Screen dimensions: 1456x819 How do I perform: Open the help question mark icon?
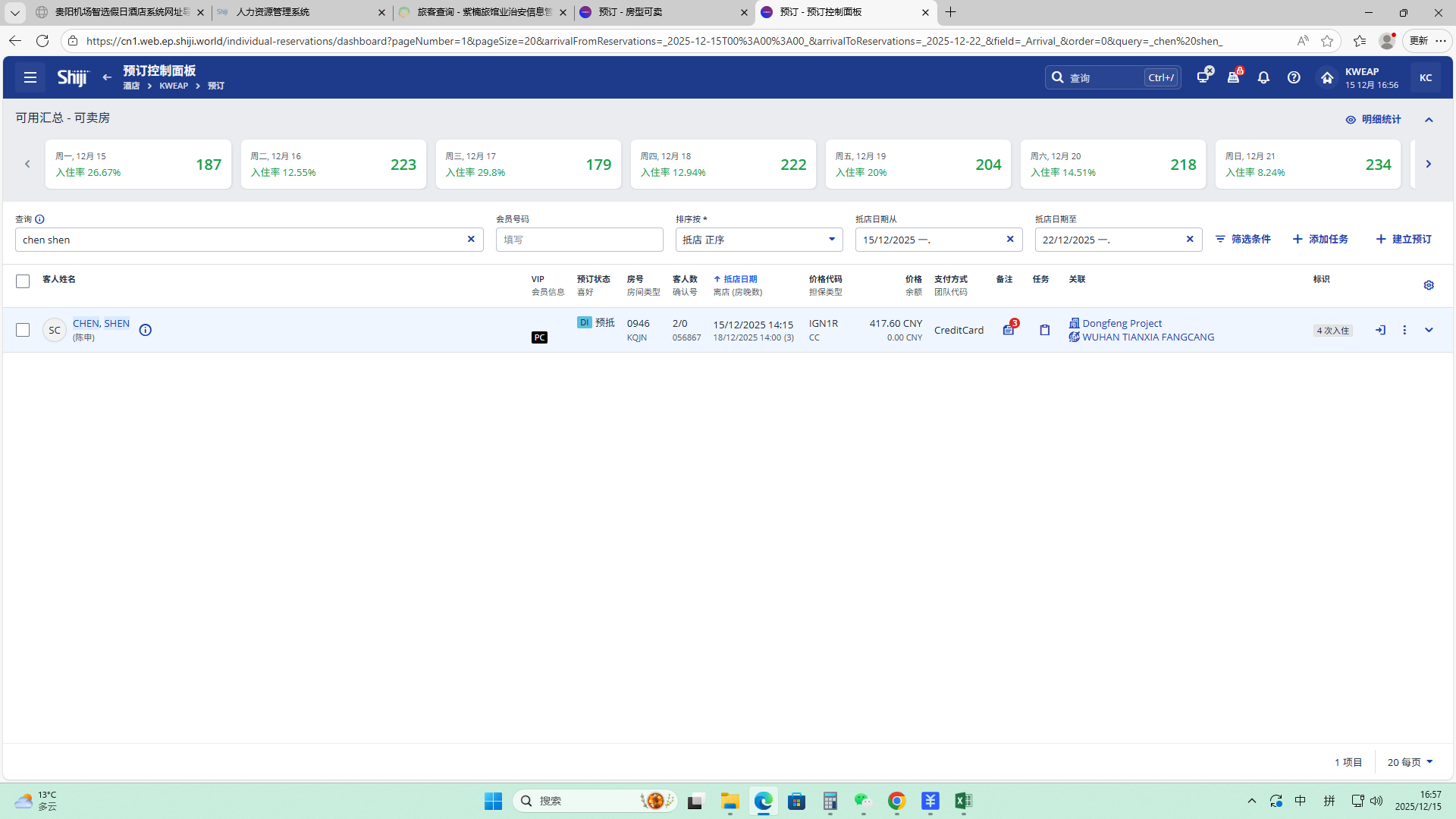tap(1294, 77)
